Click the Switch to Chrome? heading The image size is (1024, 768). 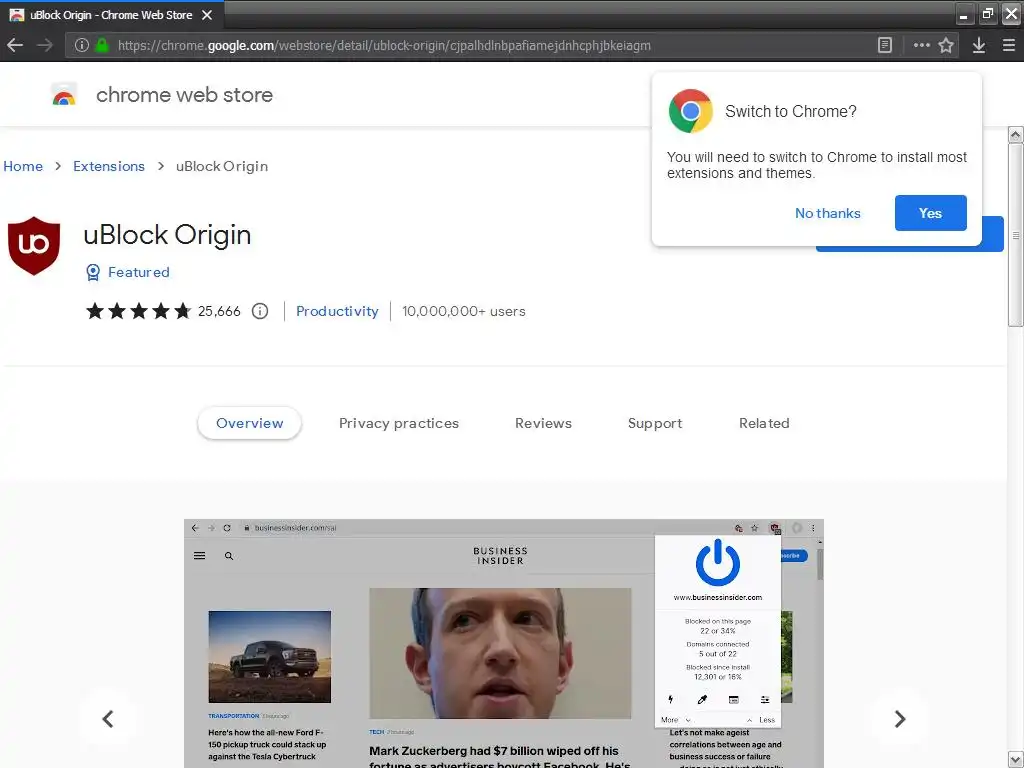(790, 111)
